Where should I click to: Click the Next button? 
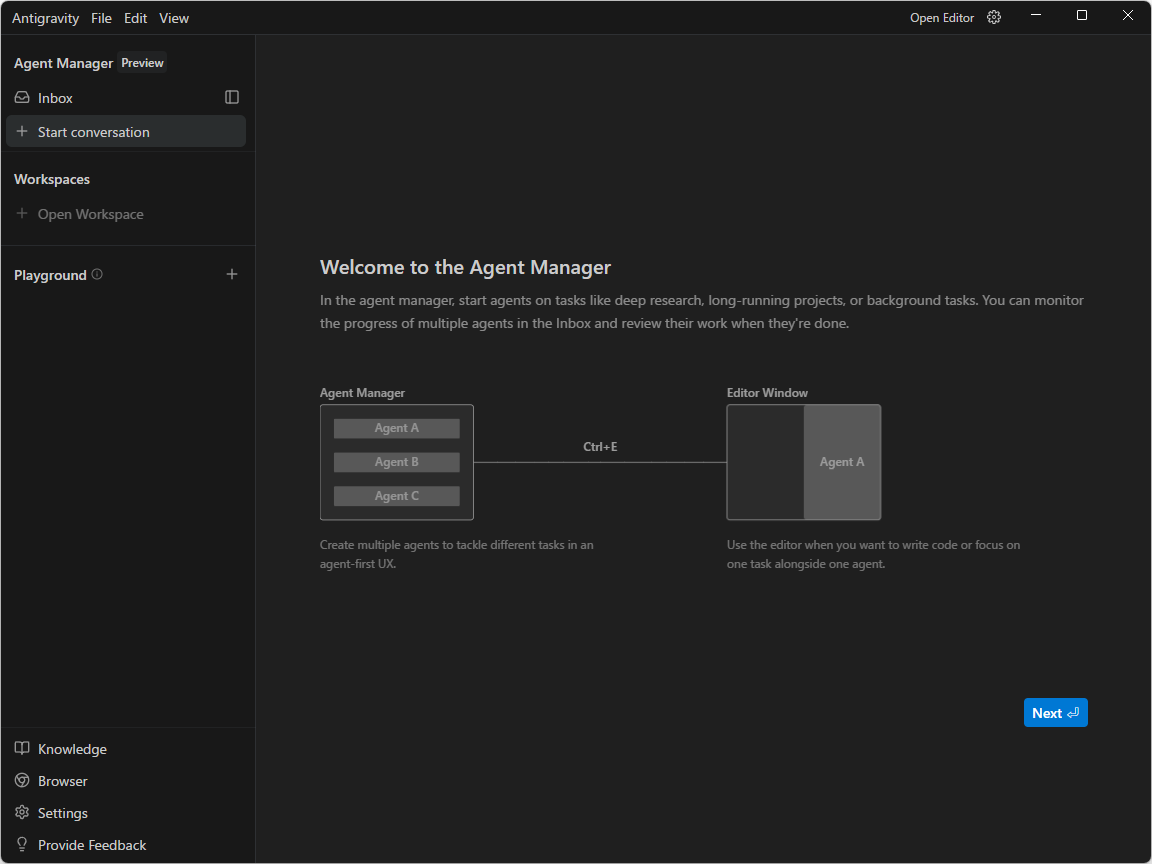click(1055, 713)
